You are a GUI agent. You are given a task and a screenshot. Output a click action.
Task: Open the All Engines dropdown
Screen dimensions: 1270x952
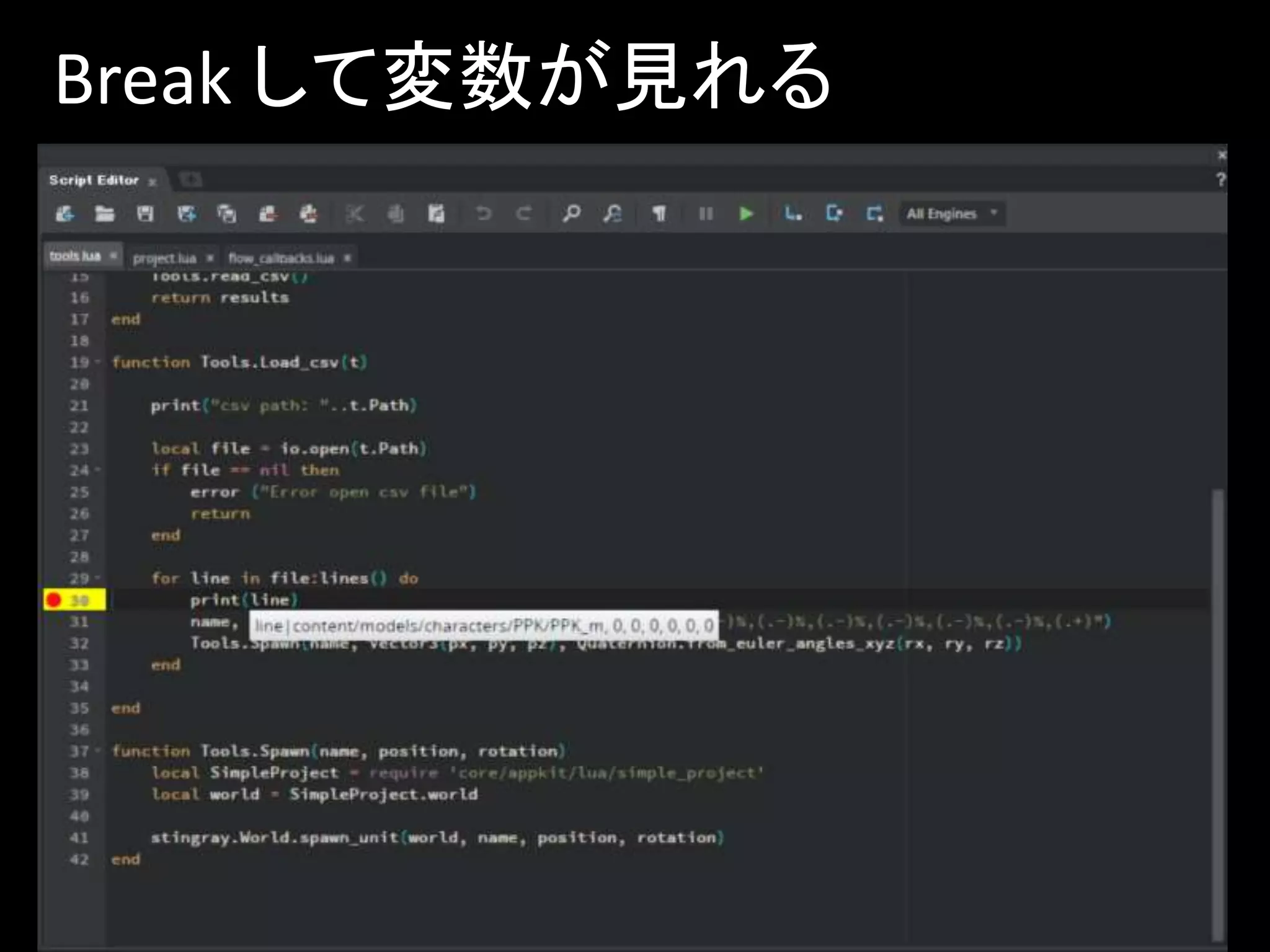coord(952,214)
